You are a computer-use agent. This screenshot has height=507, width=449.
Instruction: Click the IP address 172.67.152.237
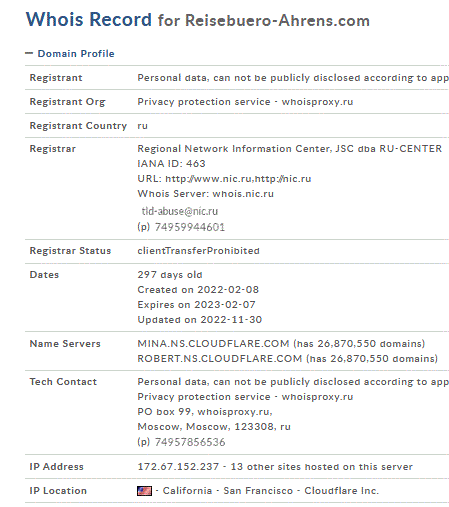point(178,467)
